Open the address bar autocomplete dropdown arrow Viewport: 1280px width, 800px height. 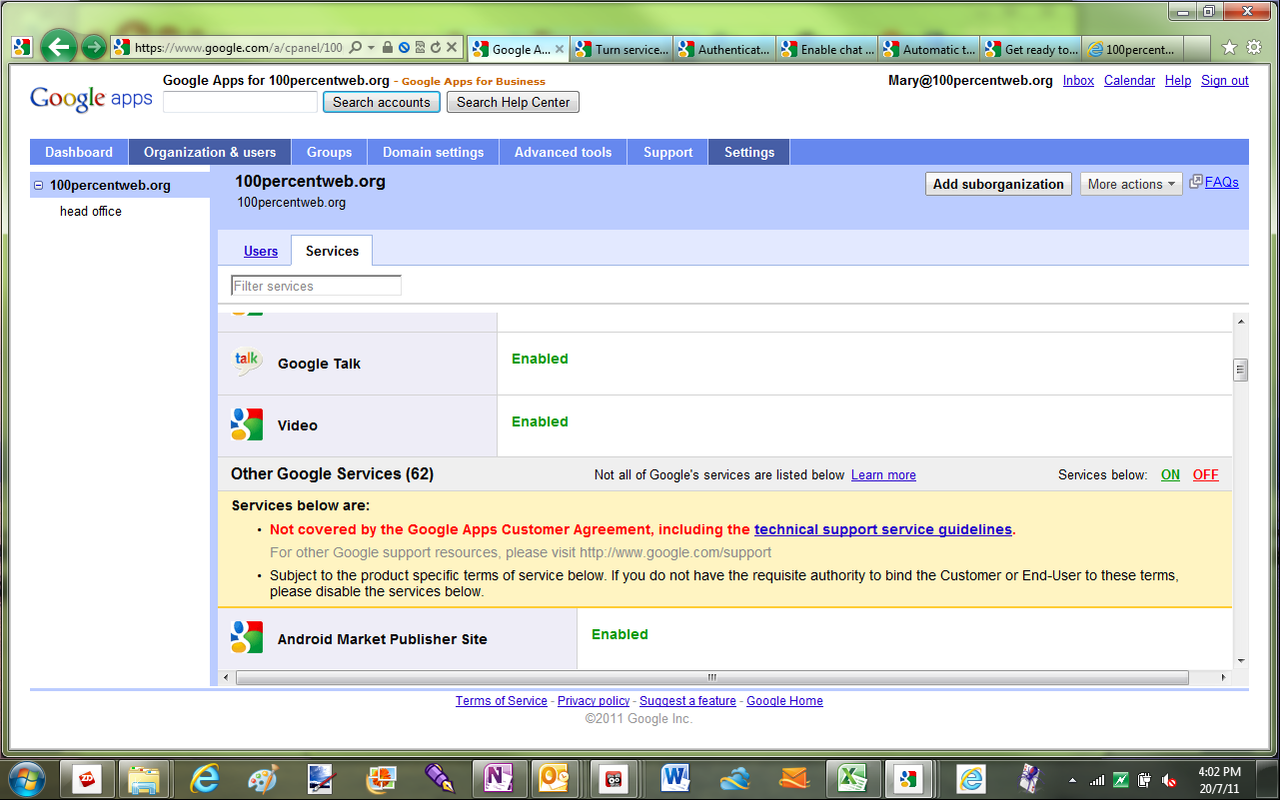(371, 47)
